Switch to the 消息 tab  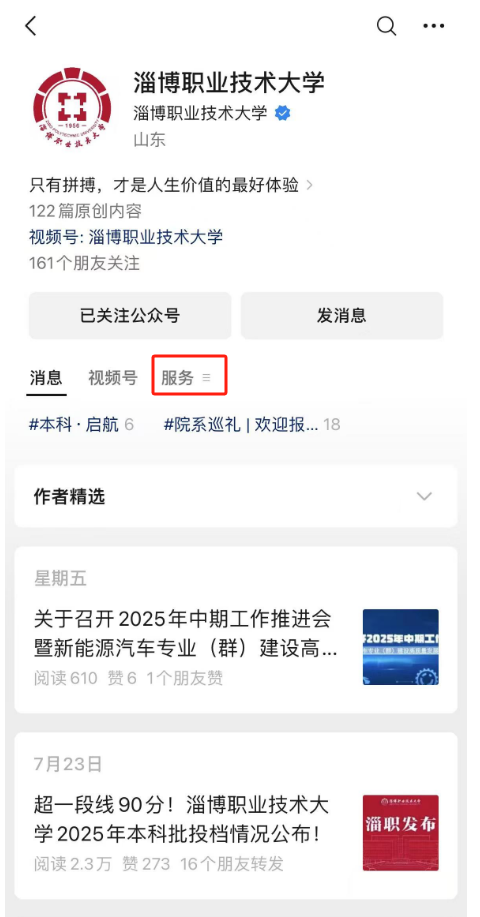[x=46, y=378]
